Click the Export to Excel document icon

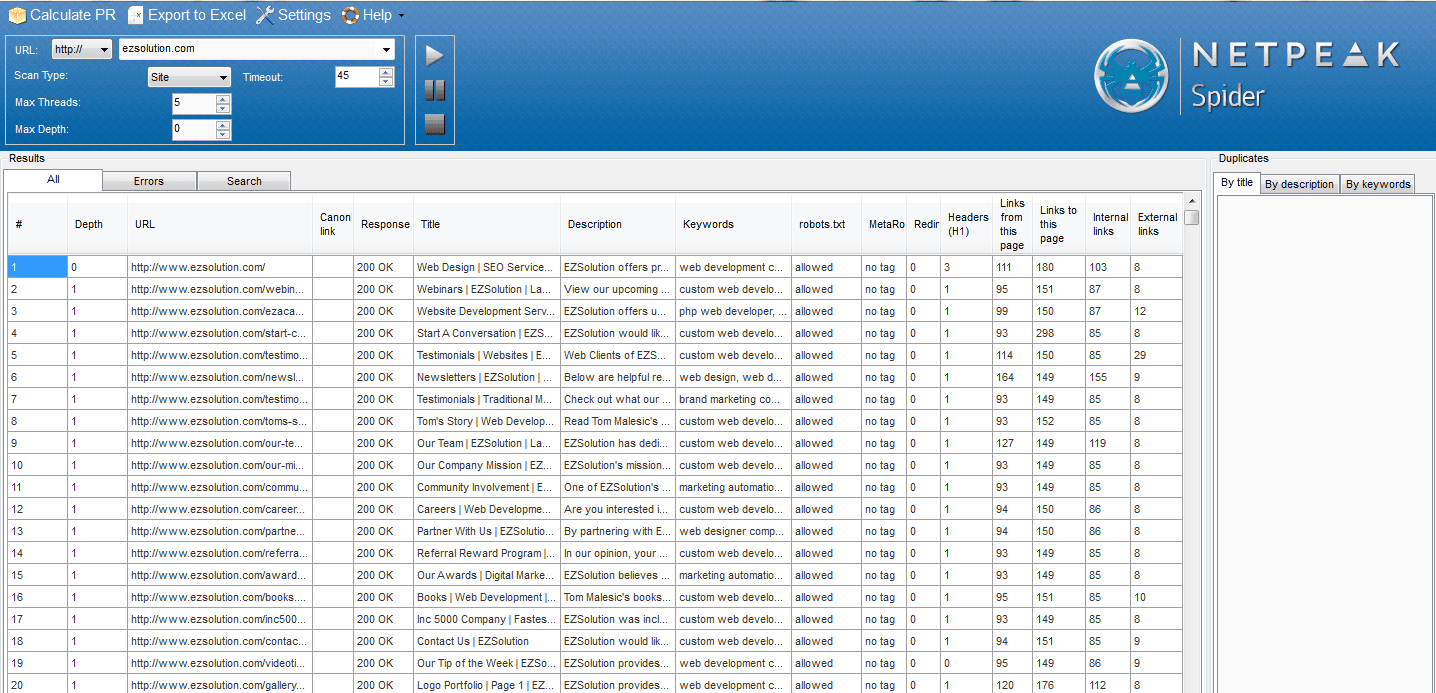pos(135,15)
